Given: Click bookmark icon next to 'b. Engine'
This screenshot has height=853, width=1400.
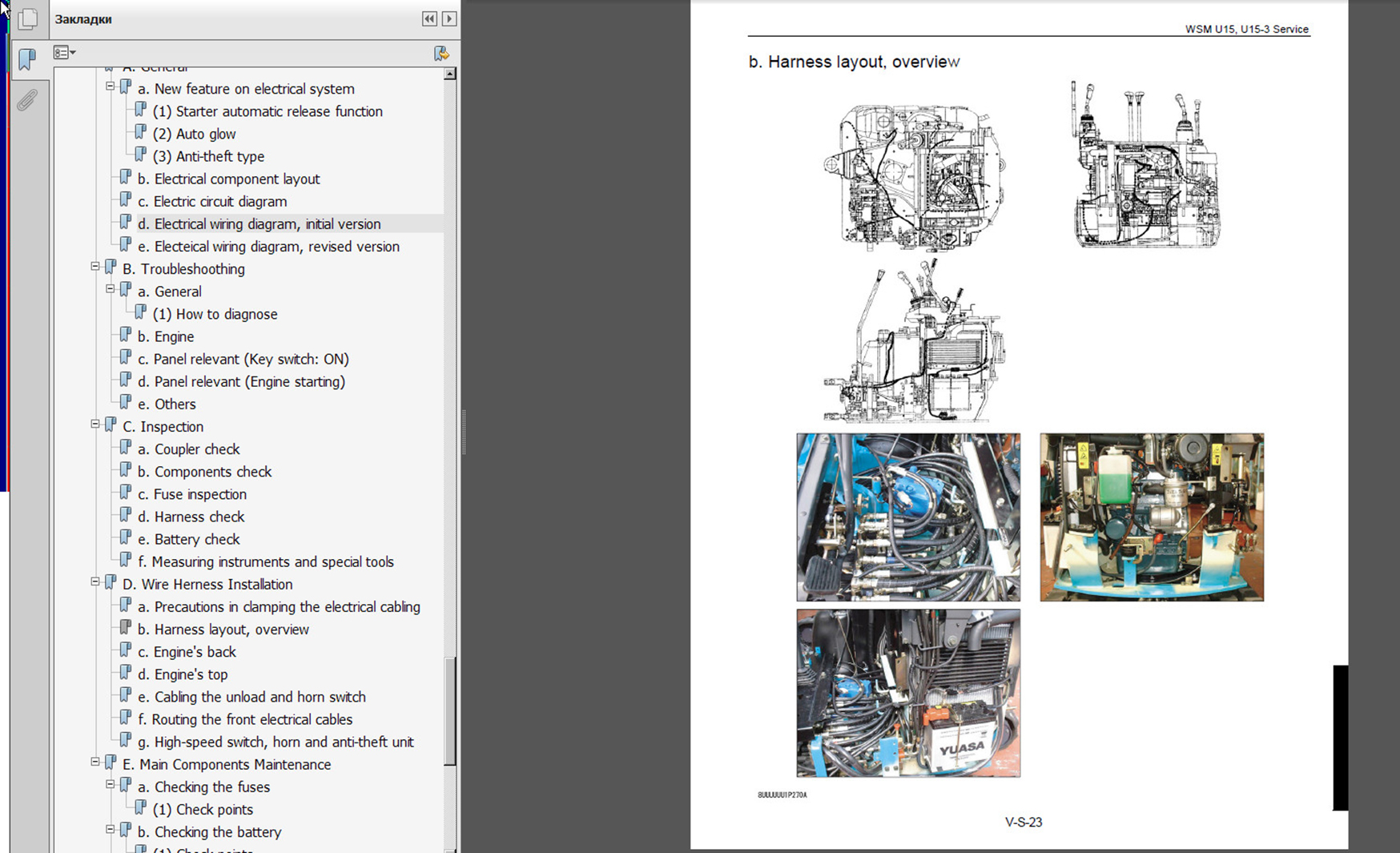Looking at the screenshot, I should (x=126, y=336).
